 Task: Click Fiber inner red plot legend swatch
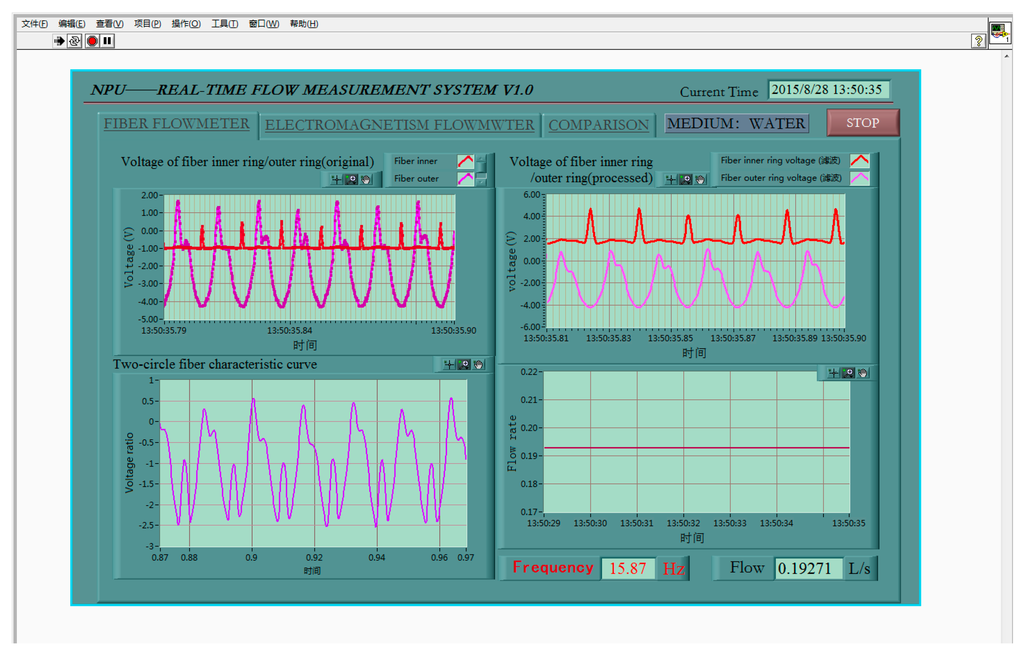465,161
